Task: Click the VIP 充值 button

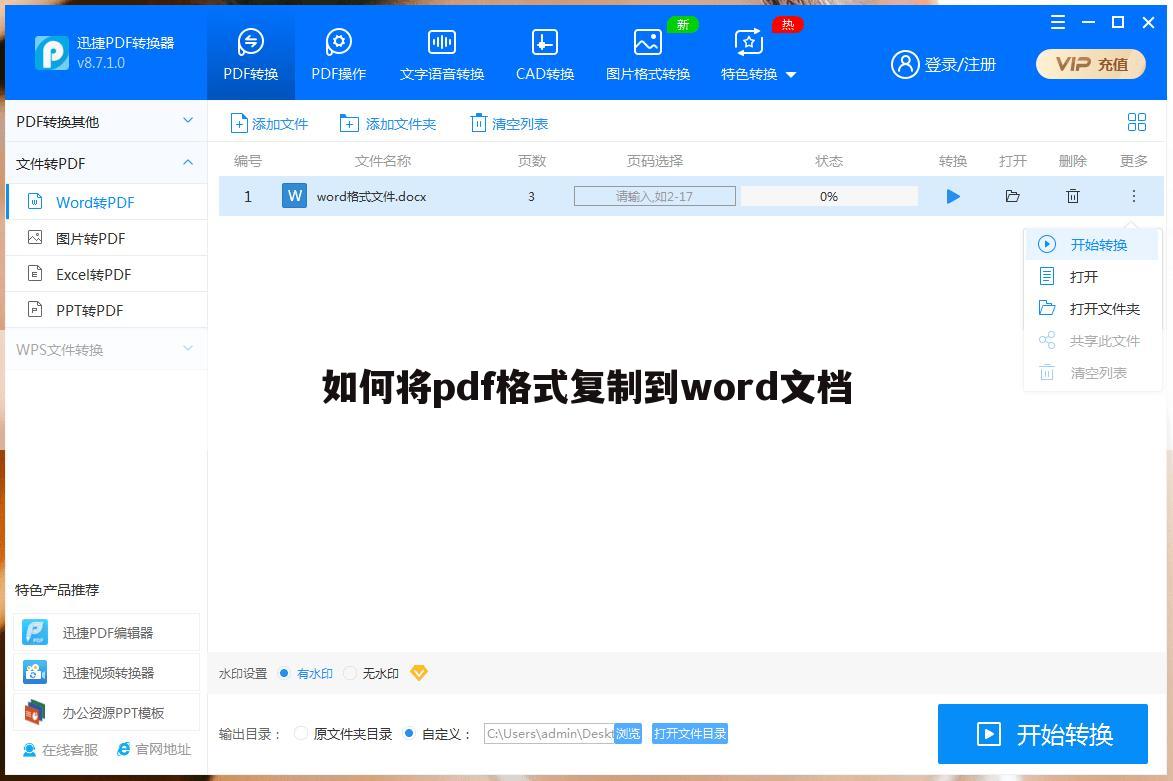Action: pos(1091,64)
